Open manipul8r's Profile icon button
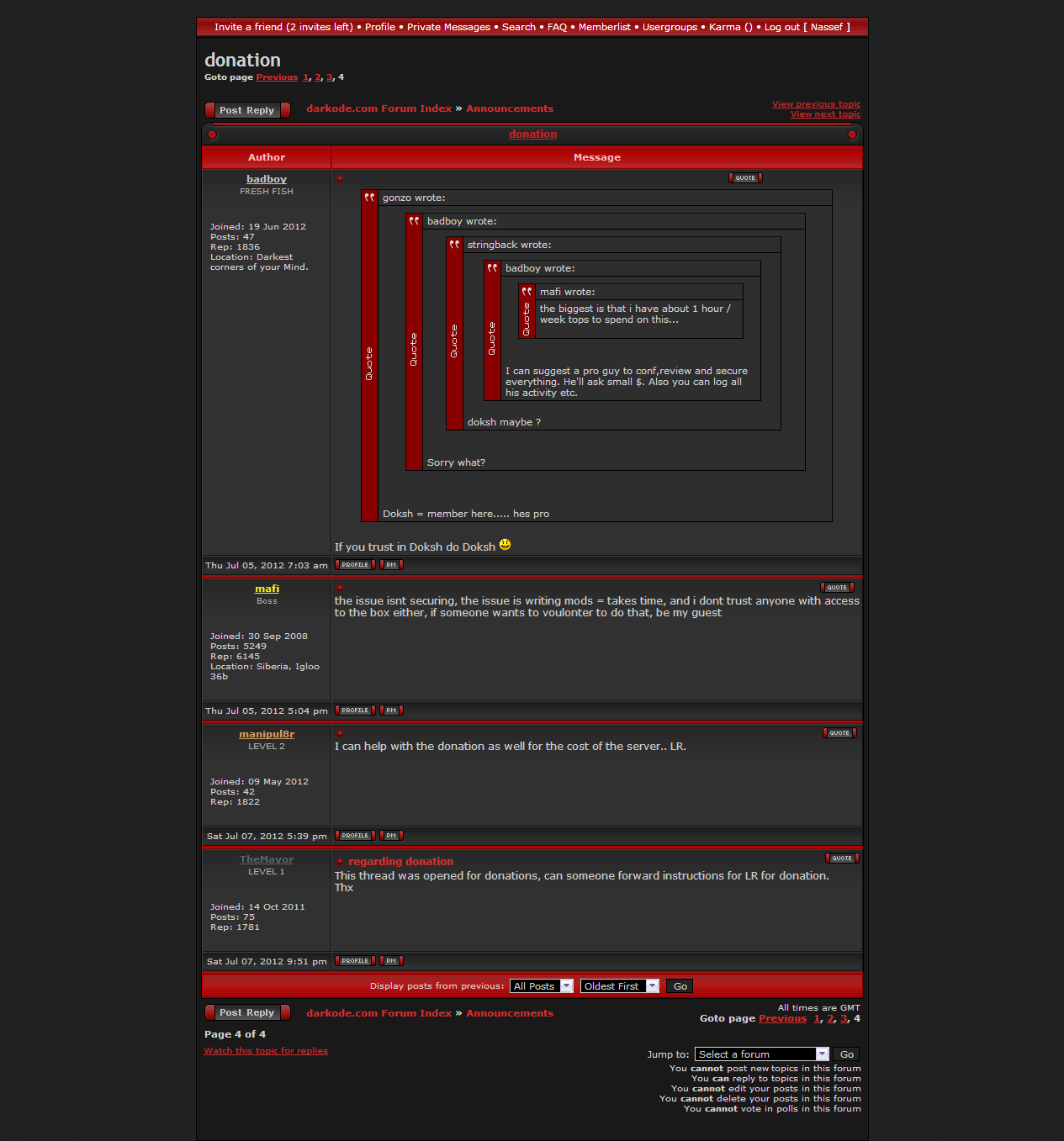Screen dimensions: 1064x1141 [355, 836]
